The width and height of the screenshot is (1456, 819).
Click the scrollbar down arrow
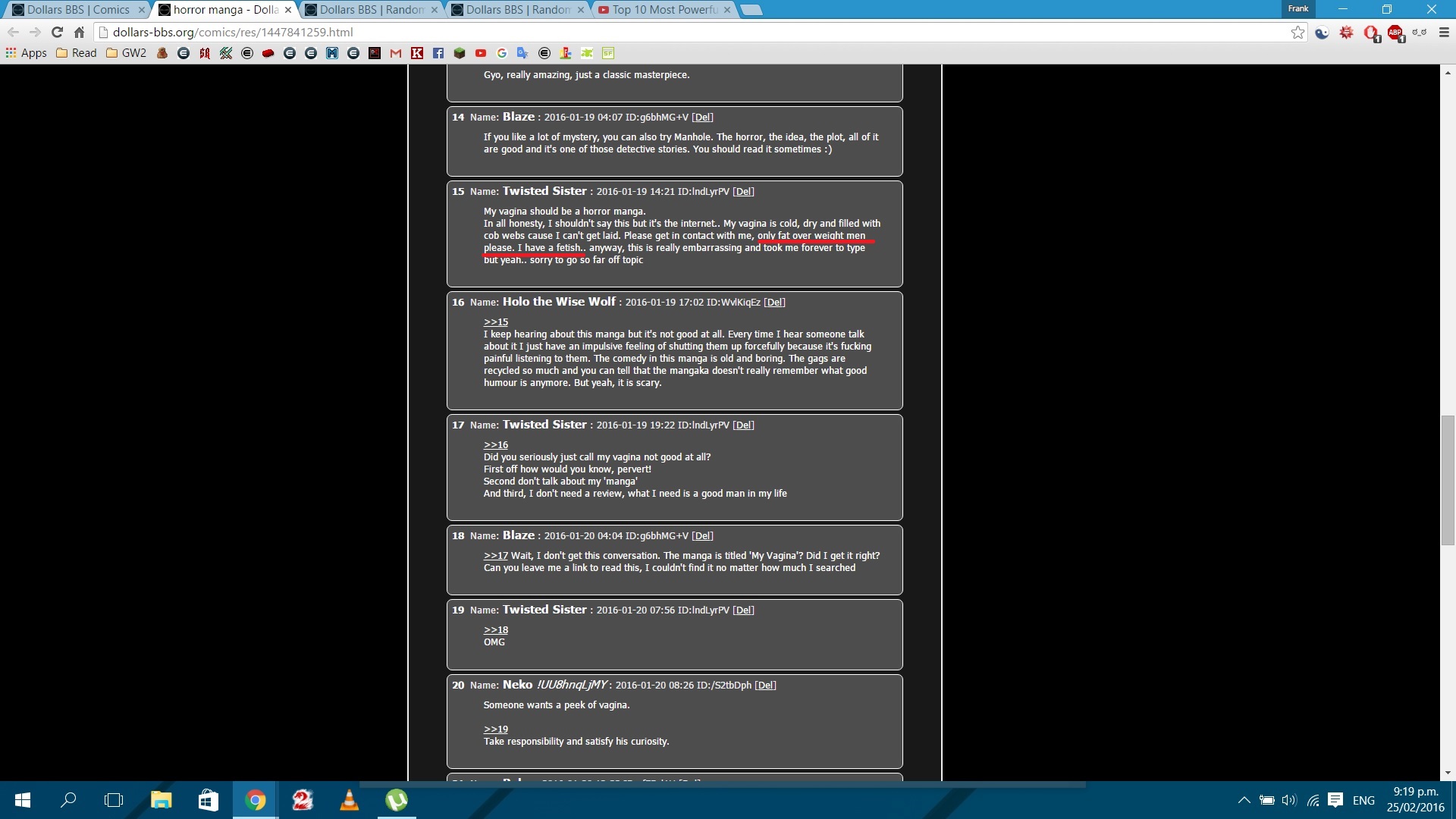click(1448, 773)
